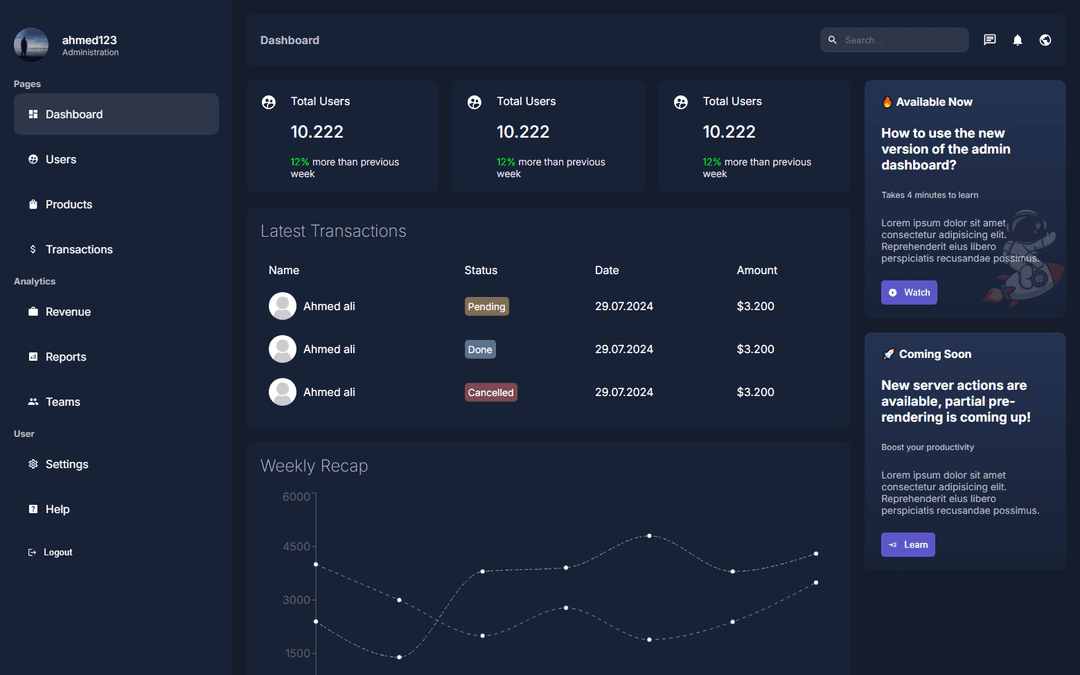1080x675 pixels.
Task: Toggle the Pending status badge on Ahmed ali
Action: pos(487,306)
